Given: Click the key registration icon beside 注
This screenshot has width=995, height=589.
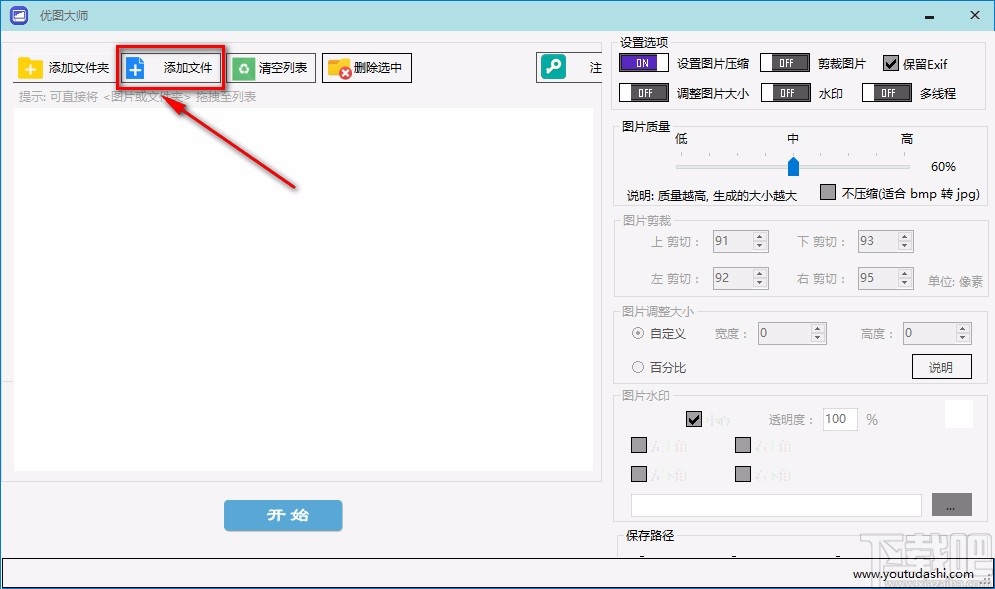Looking at the screenshot, I should (x=553, y=66).
